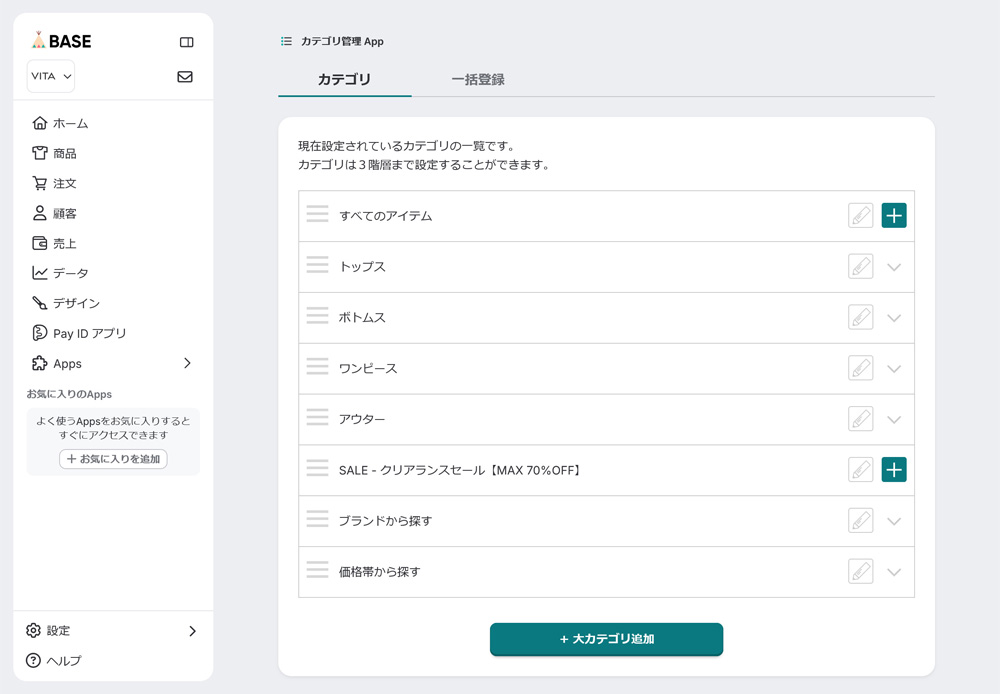The height and width of the screenshot is (694, 1000).
Task: Open the help question mark item
Action: click(x=54, y=661)
